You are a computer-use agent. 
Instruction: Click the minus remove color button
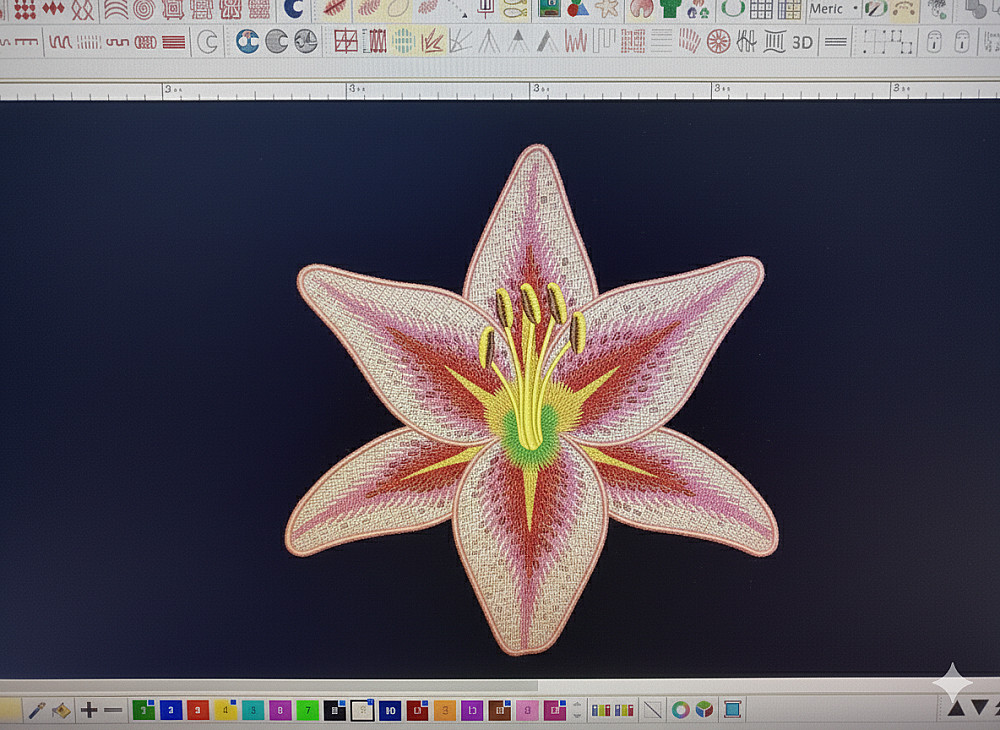(x=114, y=710)
